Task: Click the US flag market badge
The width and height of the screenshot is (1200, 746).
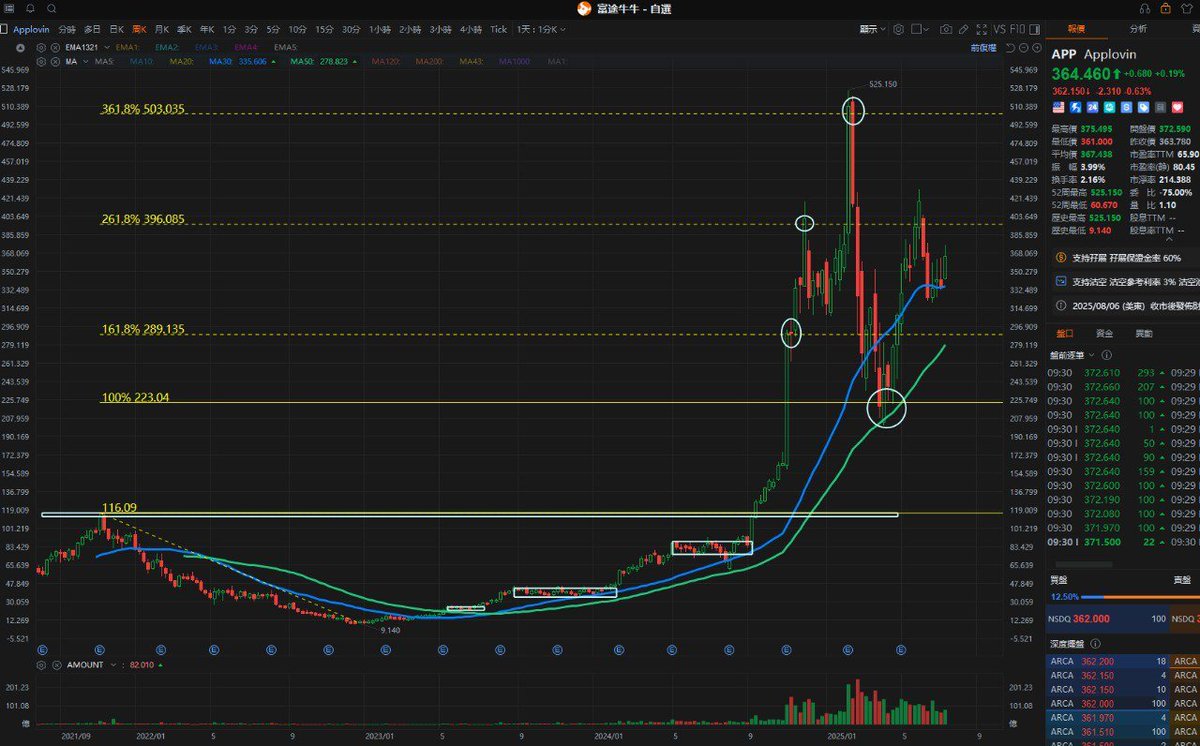Action: coord(1058,107)
